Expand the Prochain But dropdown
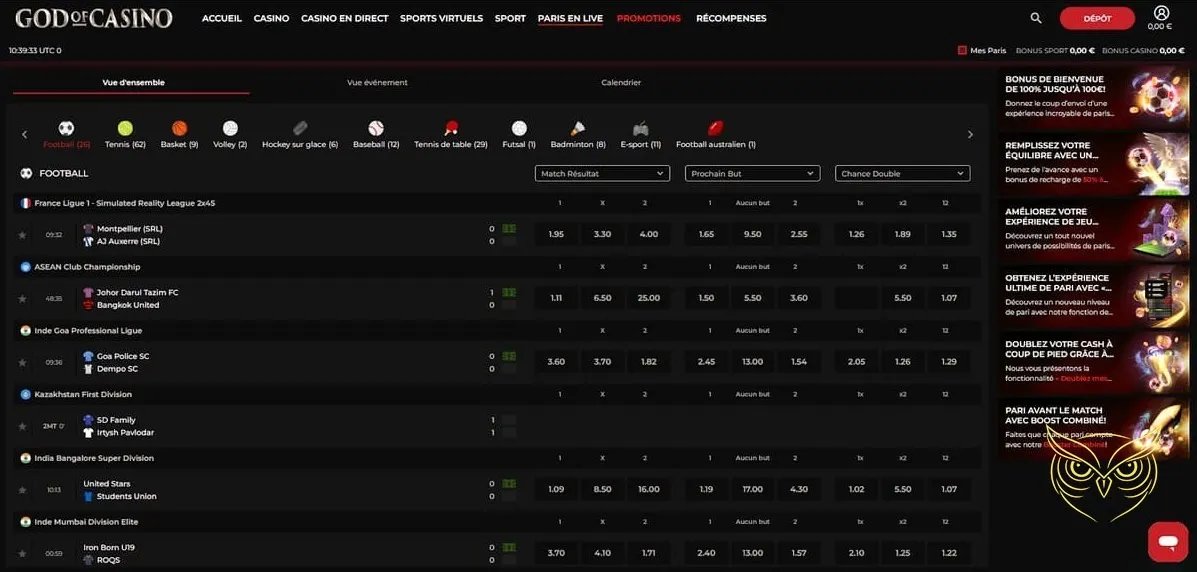Screen dimensions: 1197x572 tap(752, 174)
